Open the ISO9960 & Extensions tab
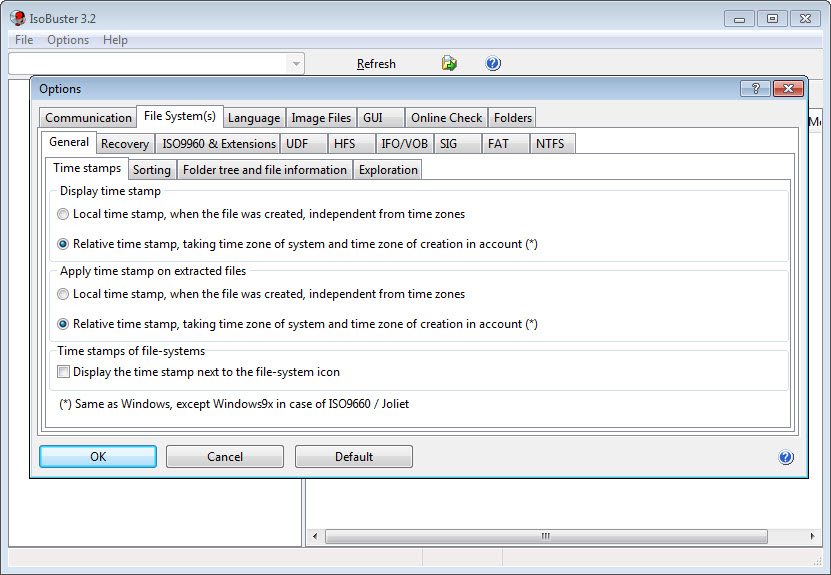Viewport: 831px width, 575px height. pos(218,144)
